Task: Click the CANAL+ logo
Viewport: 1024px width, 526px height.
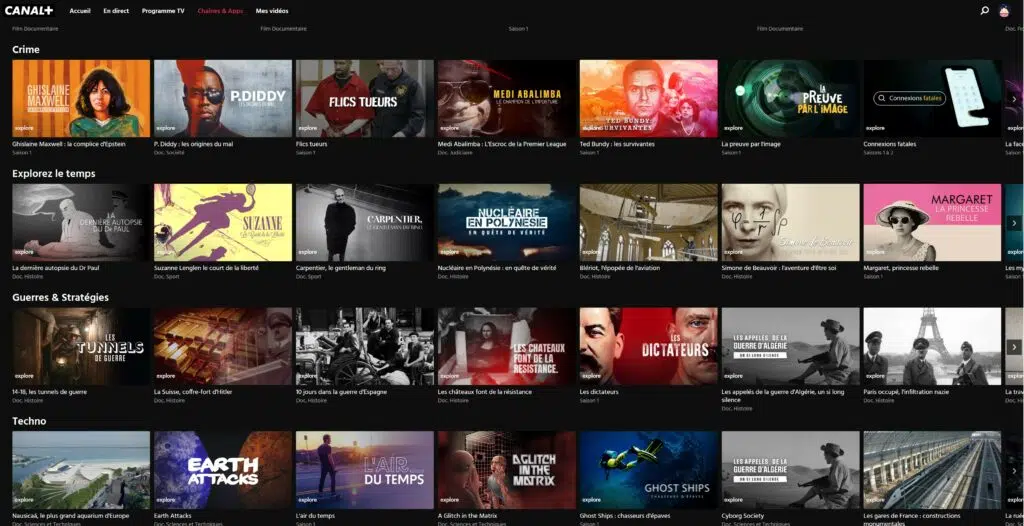Action: tap(29, 10)
